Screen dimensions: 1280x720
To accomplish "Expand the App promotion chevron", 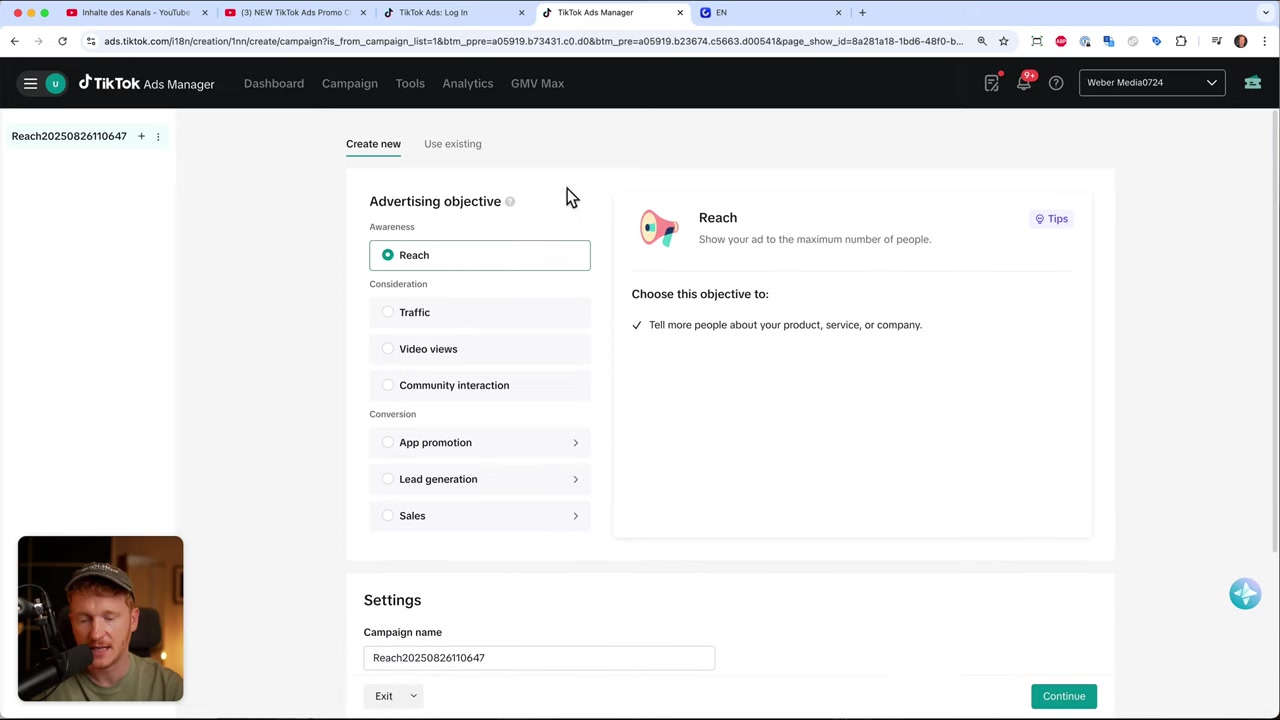I will (575, 443).
